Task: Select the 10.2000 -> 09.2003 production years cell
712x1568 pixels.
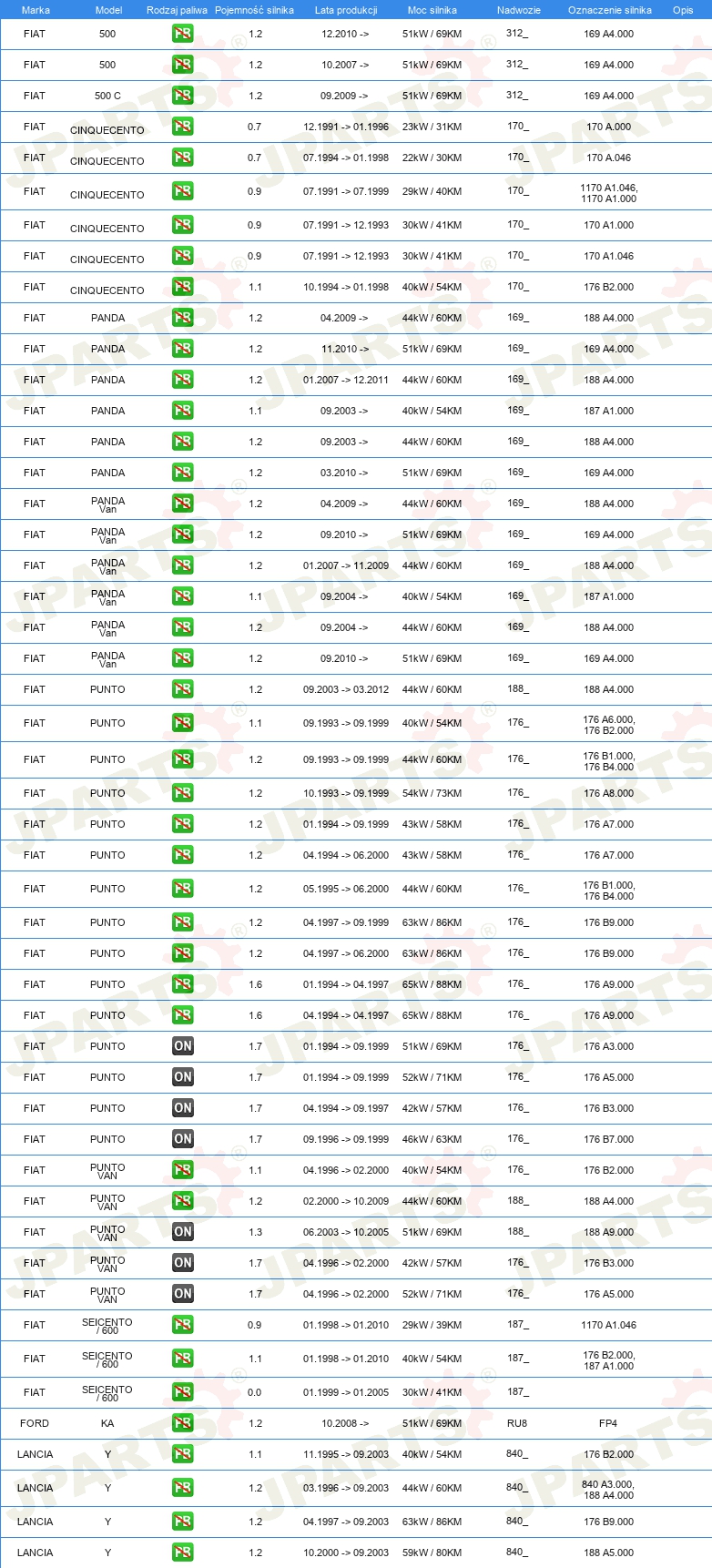Action: coord(346,1553)
